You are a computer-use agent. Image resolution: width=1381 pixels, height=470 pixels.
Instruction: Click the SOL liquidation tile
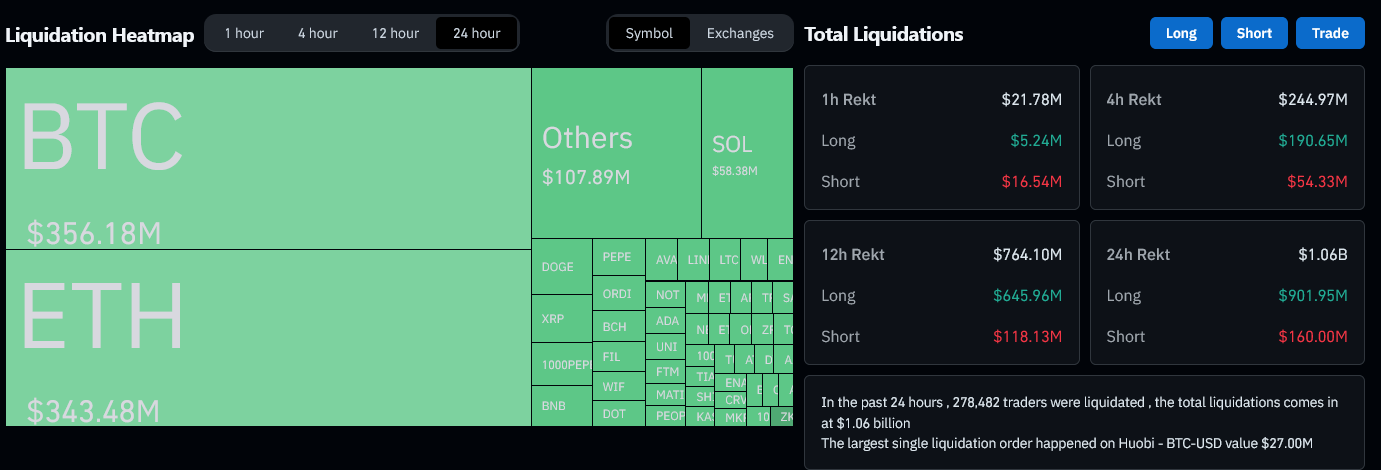[747, 153]
